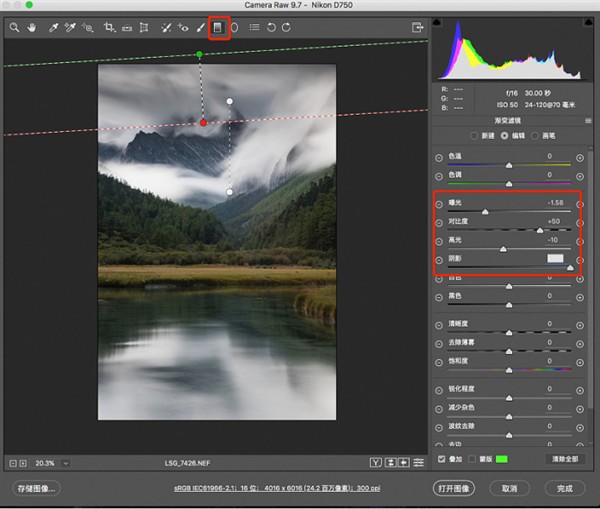The image size is (600, 509).
Task: Select the 画笔 radio button
Action: (x=535, y=135)
